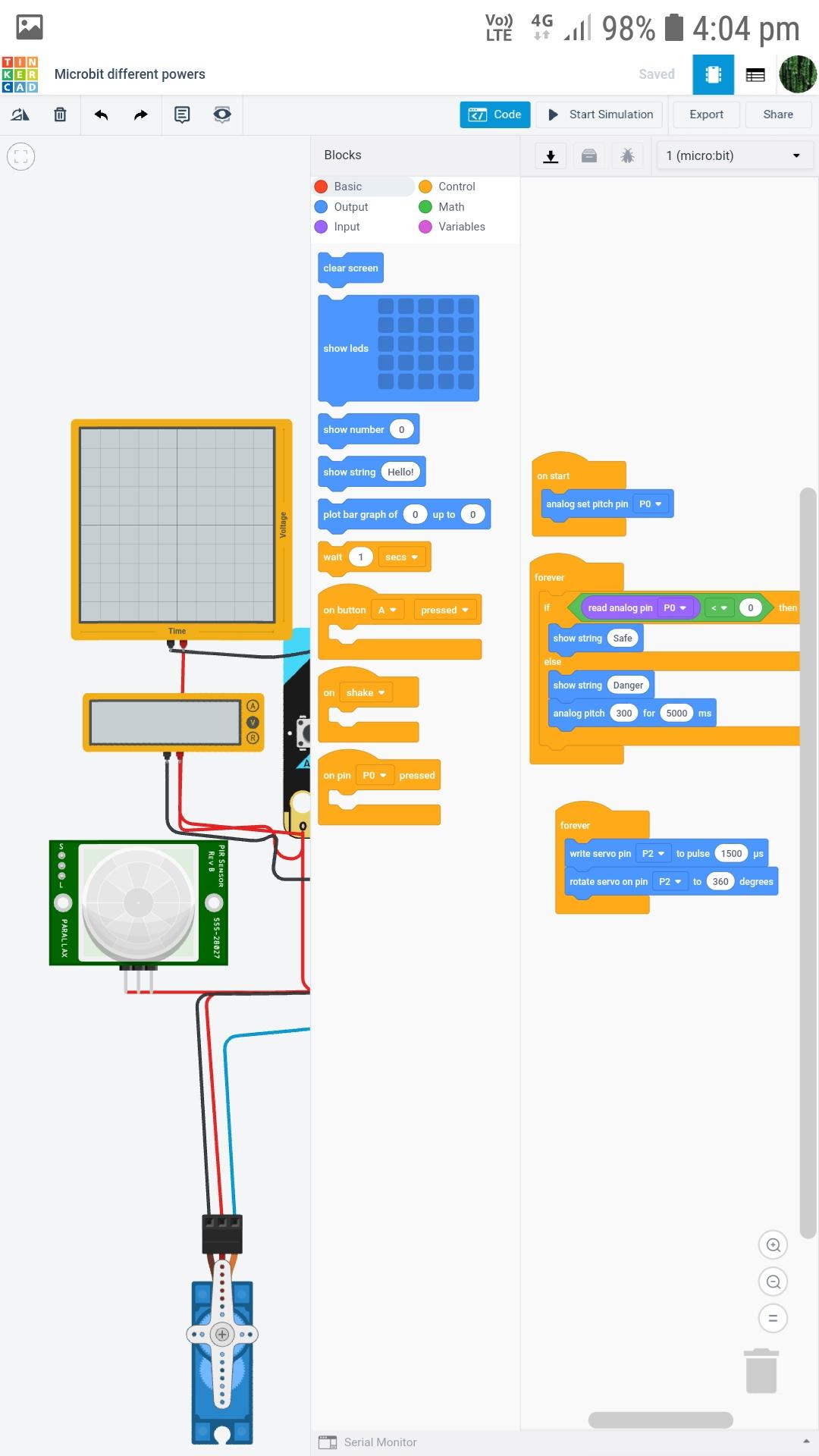Edit project name Microbit different powers

pyautogui.click(x=130, y=74)
